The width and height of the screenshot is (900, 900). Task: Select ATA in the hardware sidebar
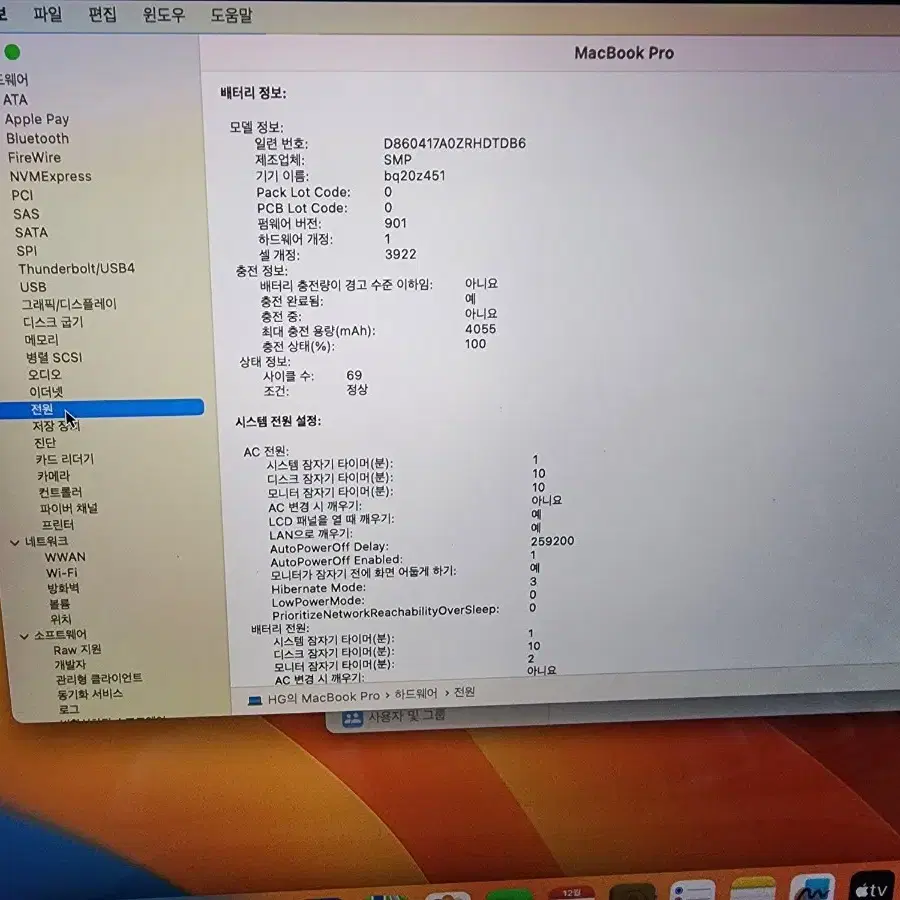[15, 100]
